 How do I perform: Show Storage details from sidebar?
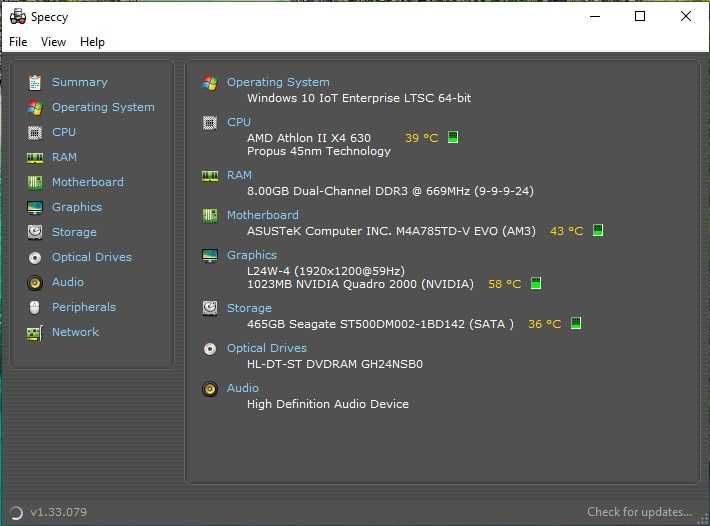point(74,232)
